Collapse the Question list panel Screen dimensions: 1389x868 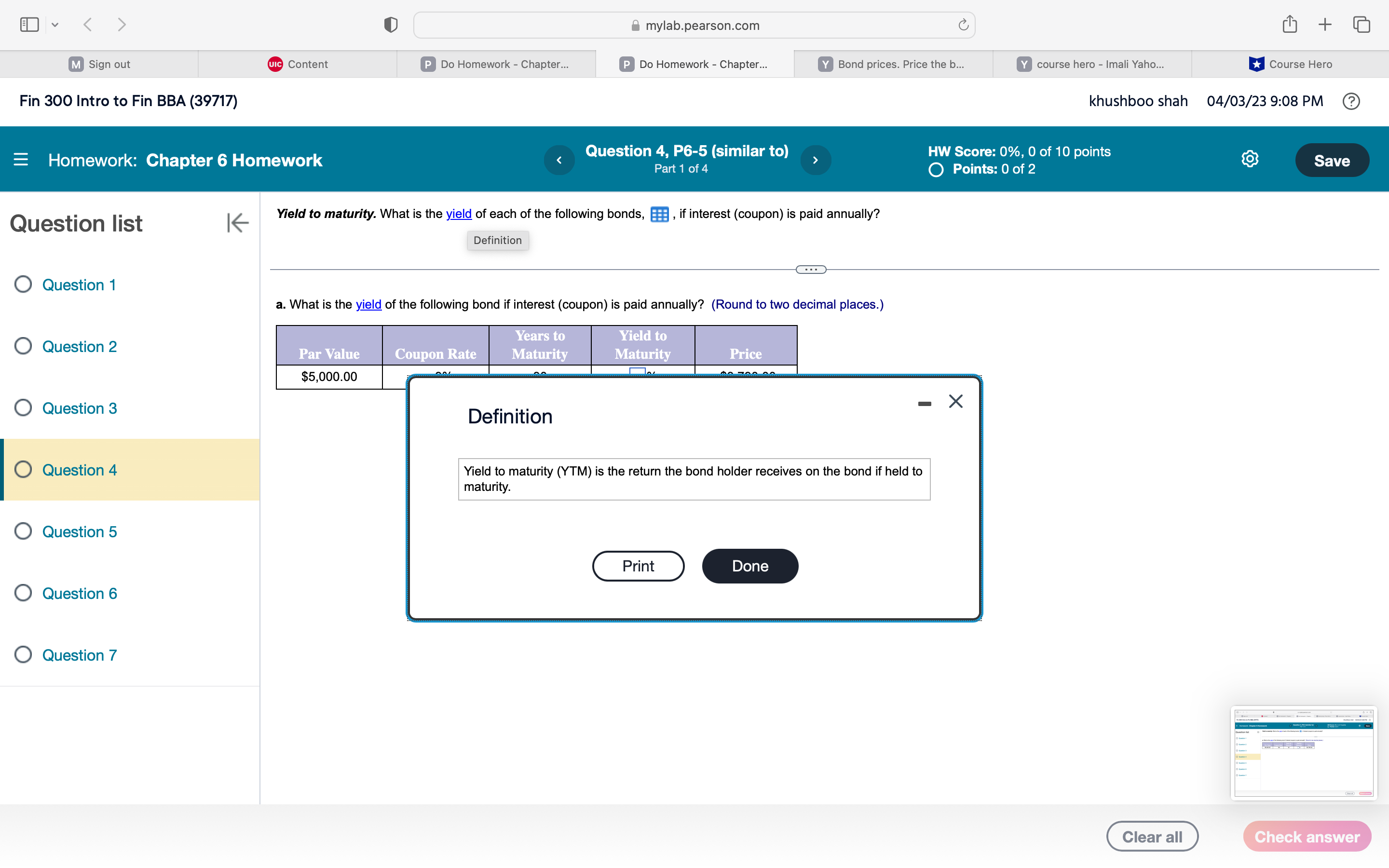(x=237, y=223)
